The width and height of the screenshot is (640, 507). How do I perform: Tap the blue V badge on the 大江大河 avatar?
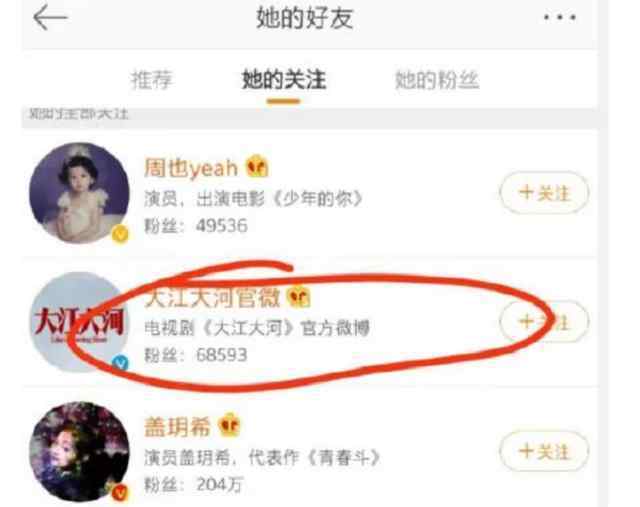point(120,363)
